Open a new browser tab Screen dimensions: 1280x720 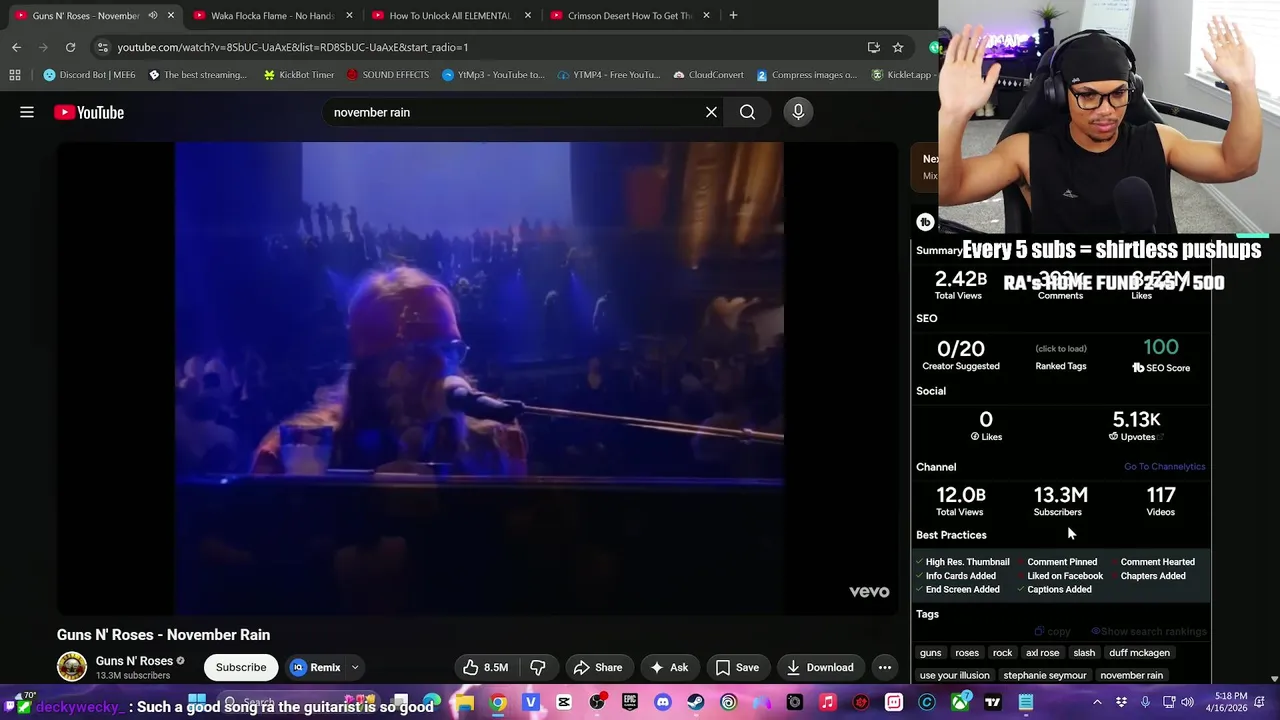click(x=733, y=15)
